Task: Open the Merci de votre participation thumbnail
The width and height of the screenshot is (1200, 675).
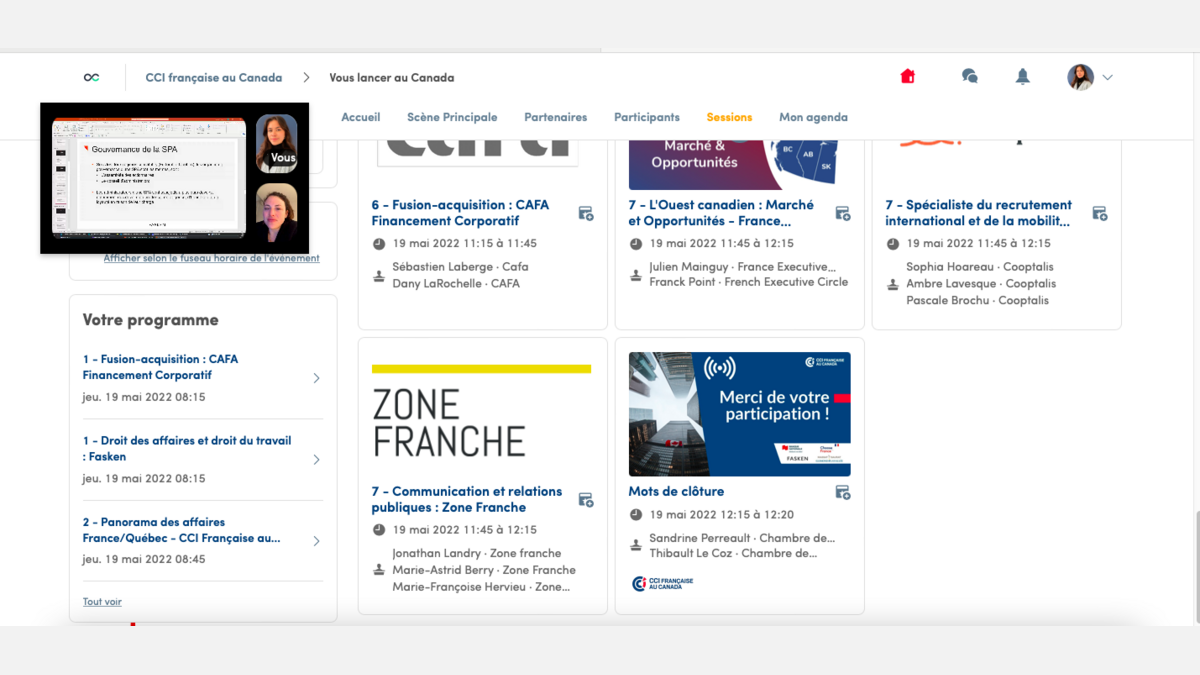Action: (x=739, y=414)
